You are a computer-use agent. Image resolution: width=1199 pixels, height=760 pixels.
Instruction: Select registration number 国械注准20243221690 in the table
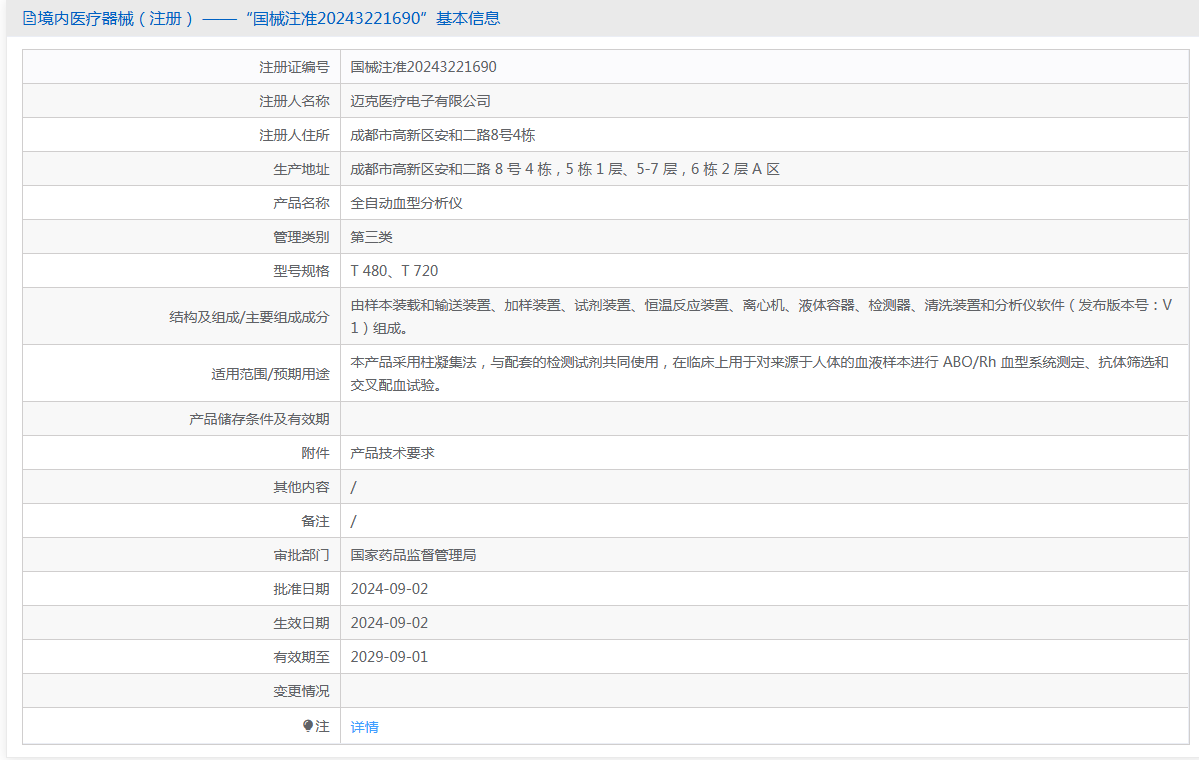click(423, 67)
